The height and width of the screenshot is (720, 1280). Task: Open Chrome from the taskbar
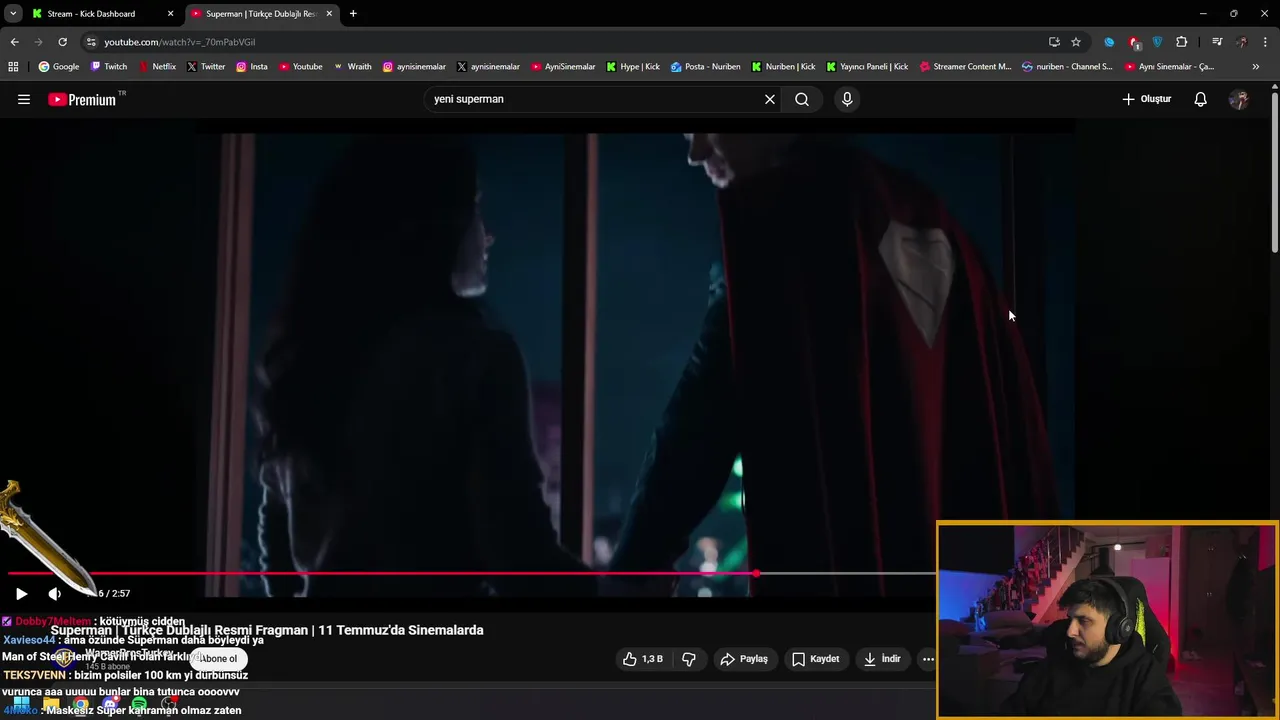click(80, 705)
